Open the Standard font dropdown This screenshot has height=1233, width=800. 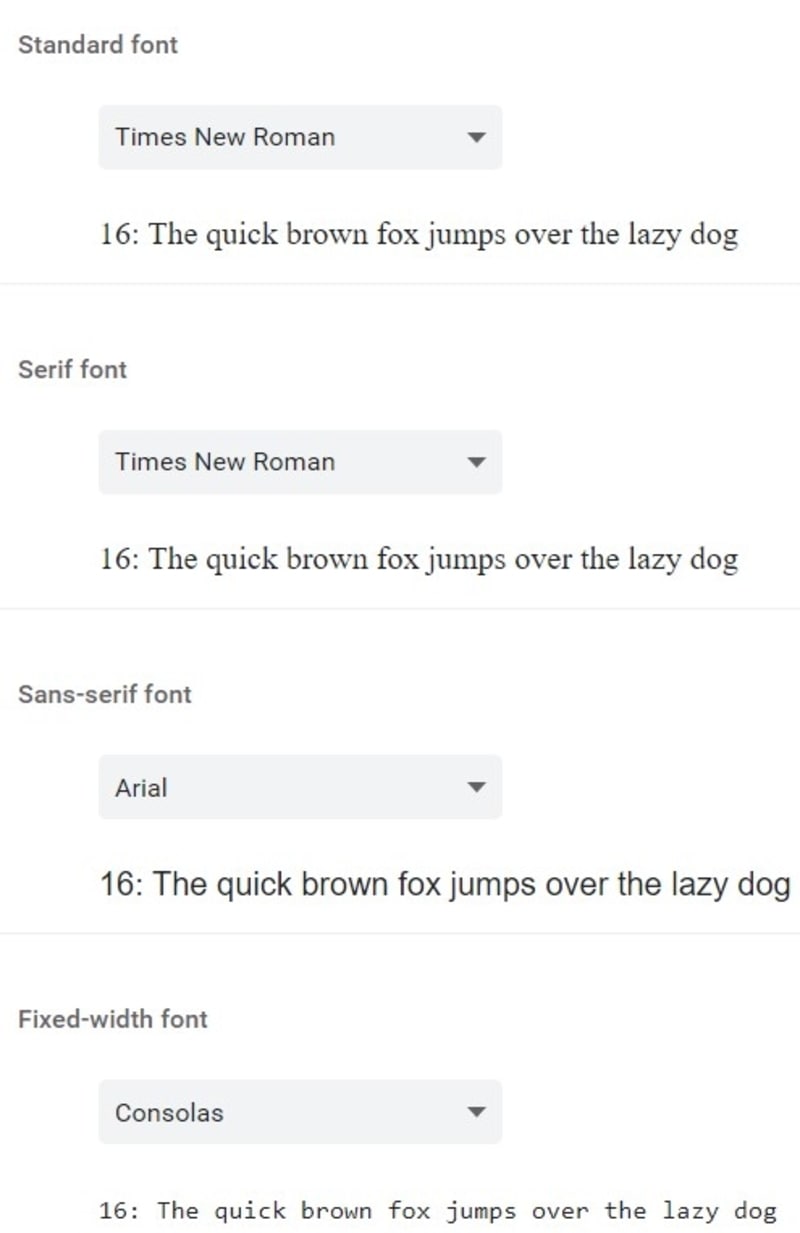coord(298,137)
